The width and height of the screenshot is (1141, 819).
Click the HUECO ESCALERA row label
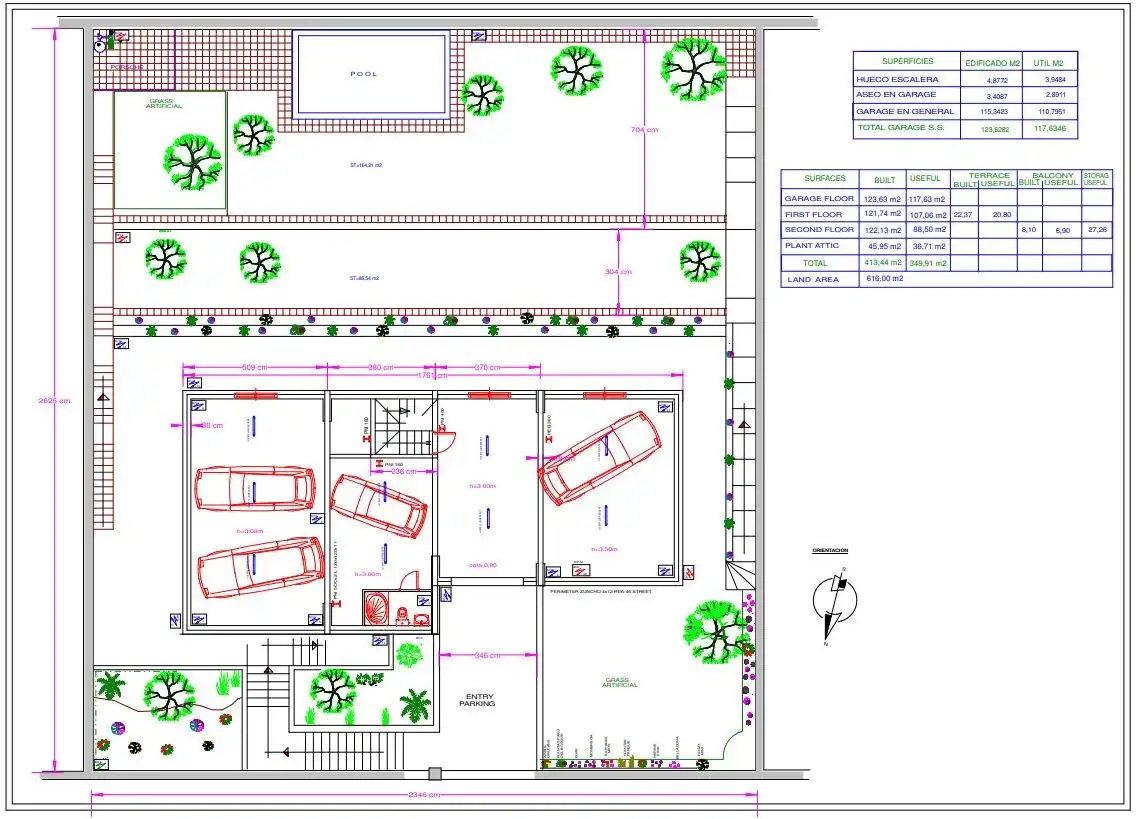click(x=897, y=79)
